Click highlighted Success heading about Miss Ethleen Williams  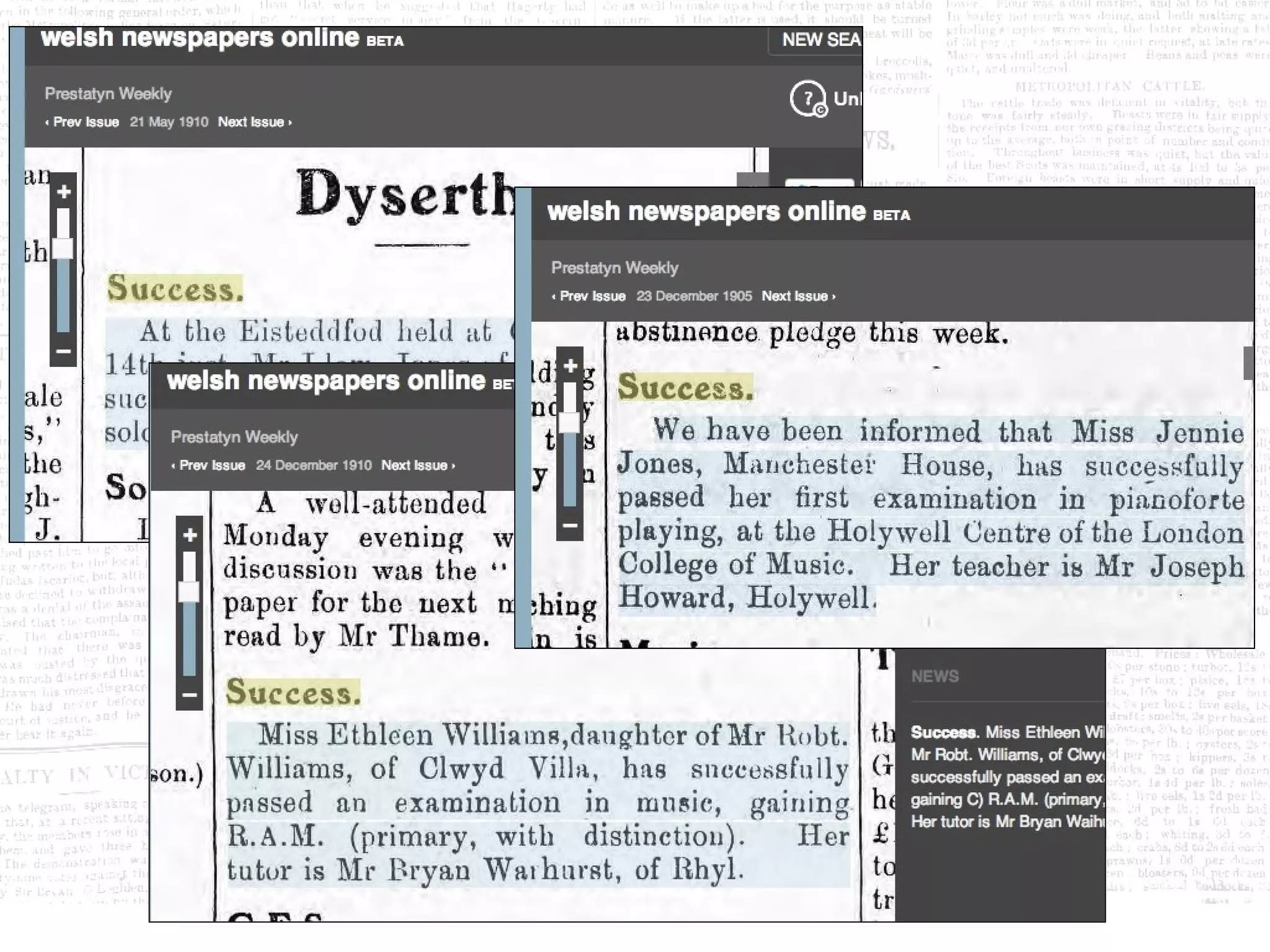(293, 692)
